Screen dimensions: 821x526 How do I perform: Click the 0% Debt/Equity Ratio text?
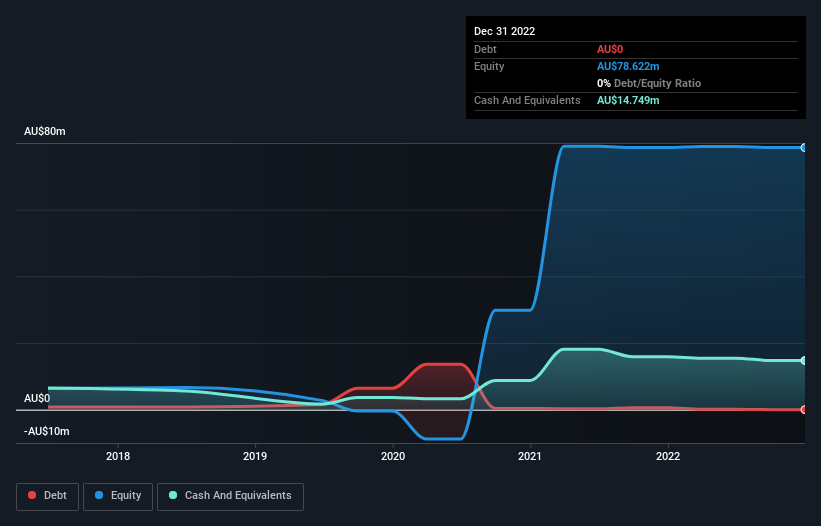[649, 83]
